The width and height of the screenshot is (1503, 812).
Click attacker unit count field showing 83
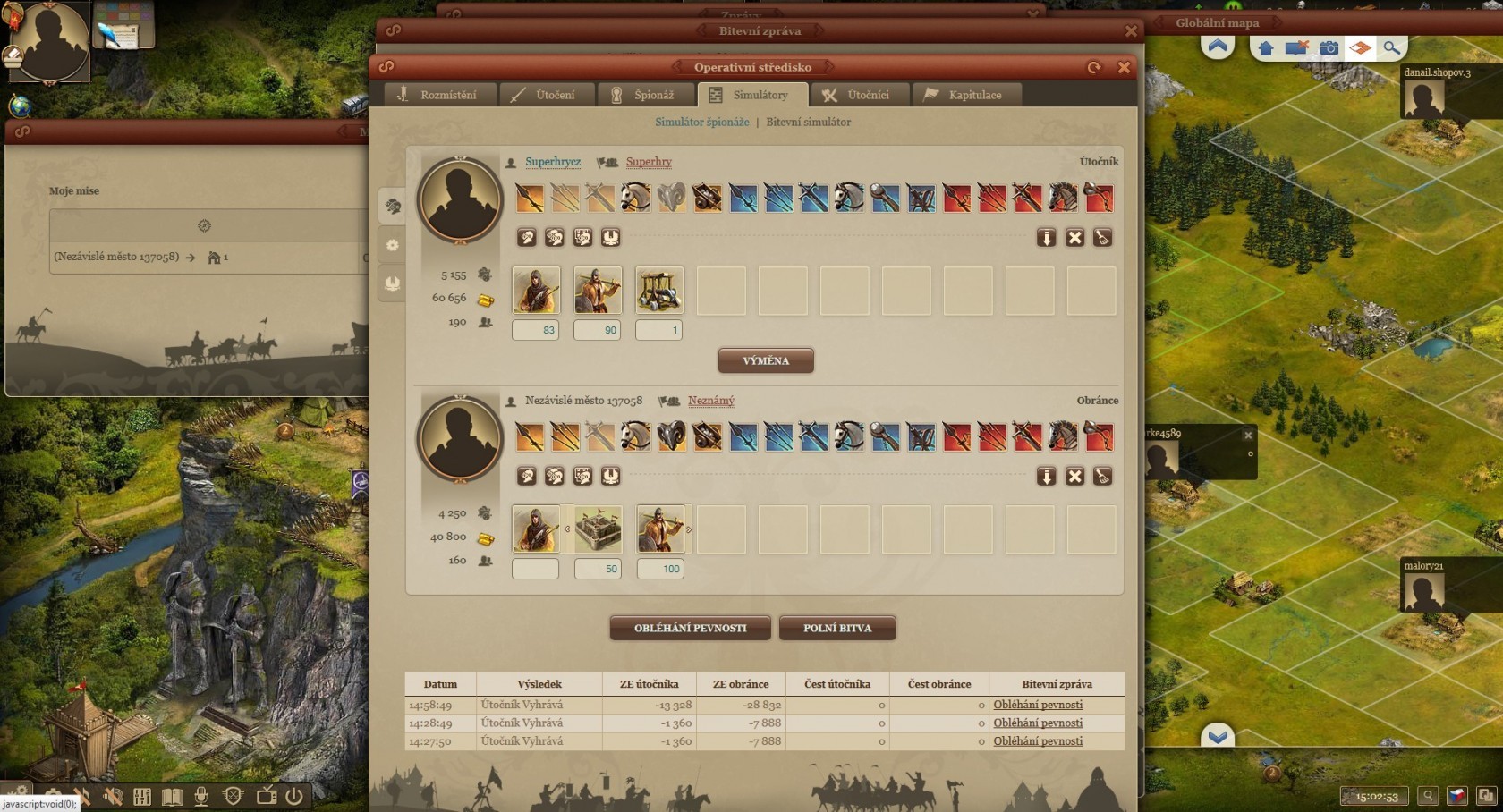535,330
